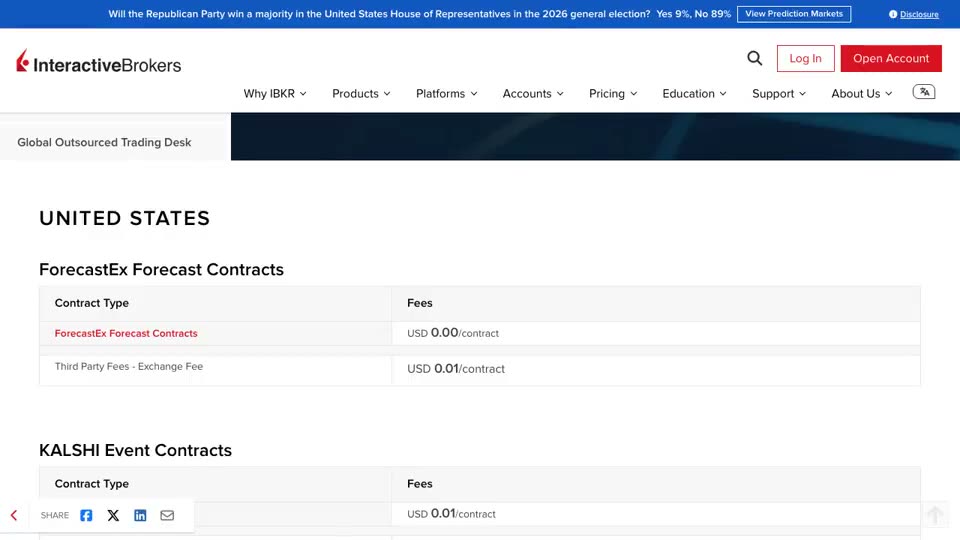Expand the Why IBKR menu
The image size is (960, 540).
(x=275, y=94)
